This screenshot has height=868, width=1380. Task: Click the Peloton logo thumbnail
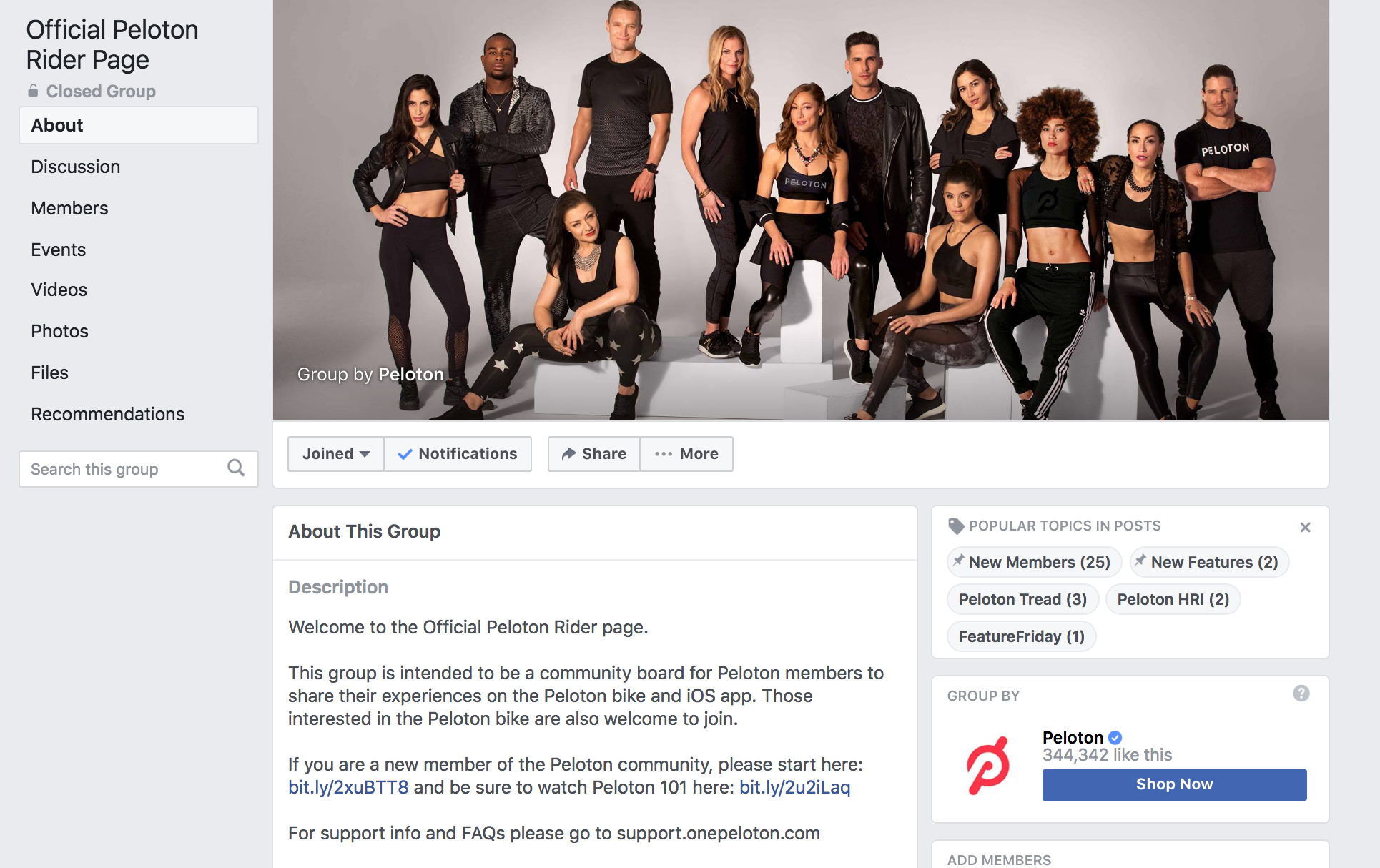[x=988, y=766]
